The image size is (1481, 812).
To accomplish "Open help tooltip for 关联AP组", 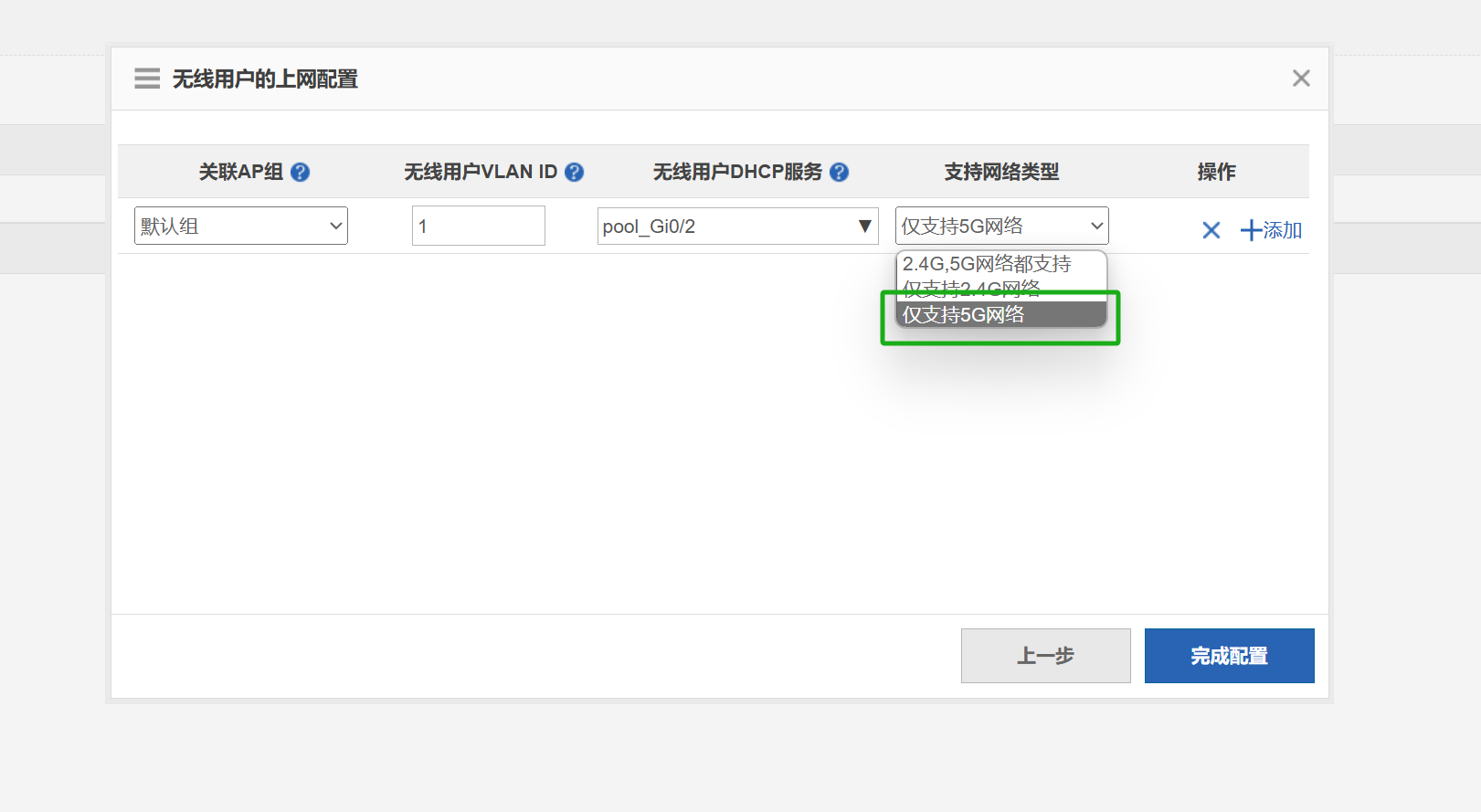I will pos(300,172).
